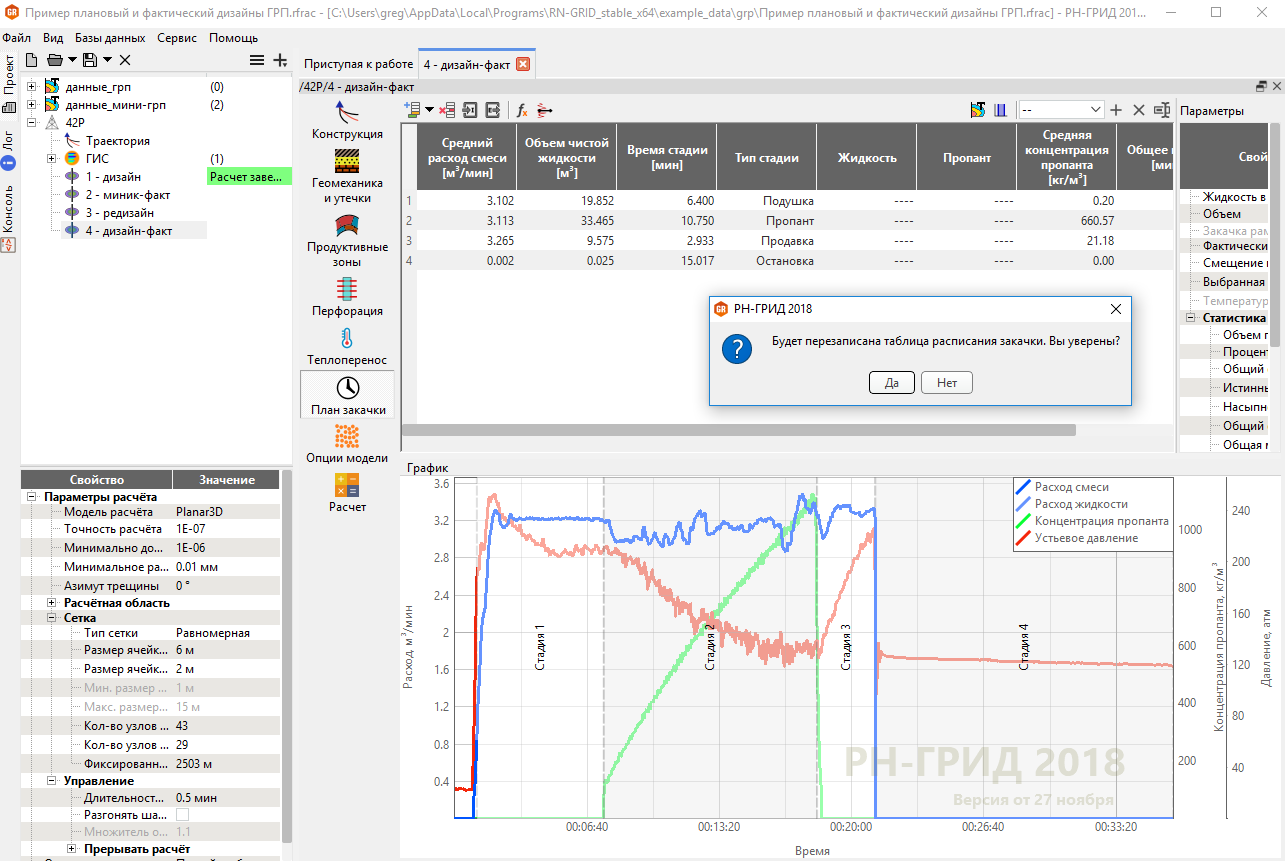The height and width of the screenshot is (861, 1285).
Task: Open the Теплоперенос thermometer icon
Action: [347, 338]
